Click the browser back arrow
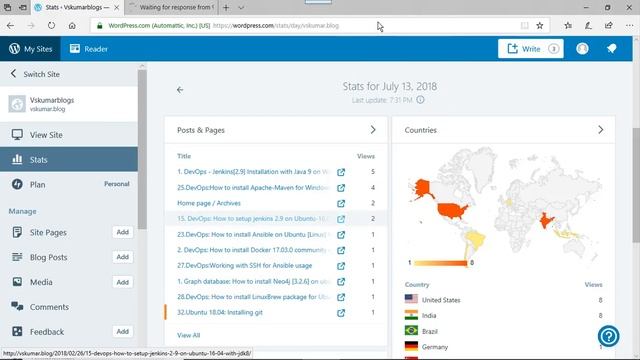The image size is (640, 360). point(11,26)
